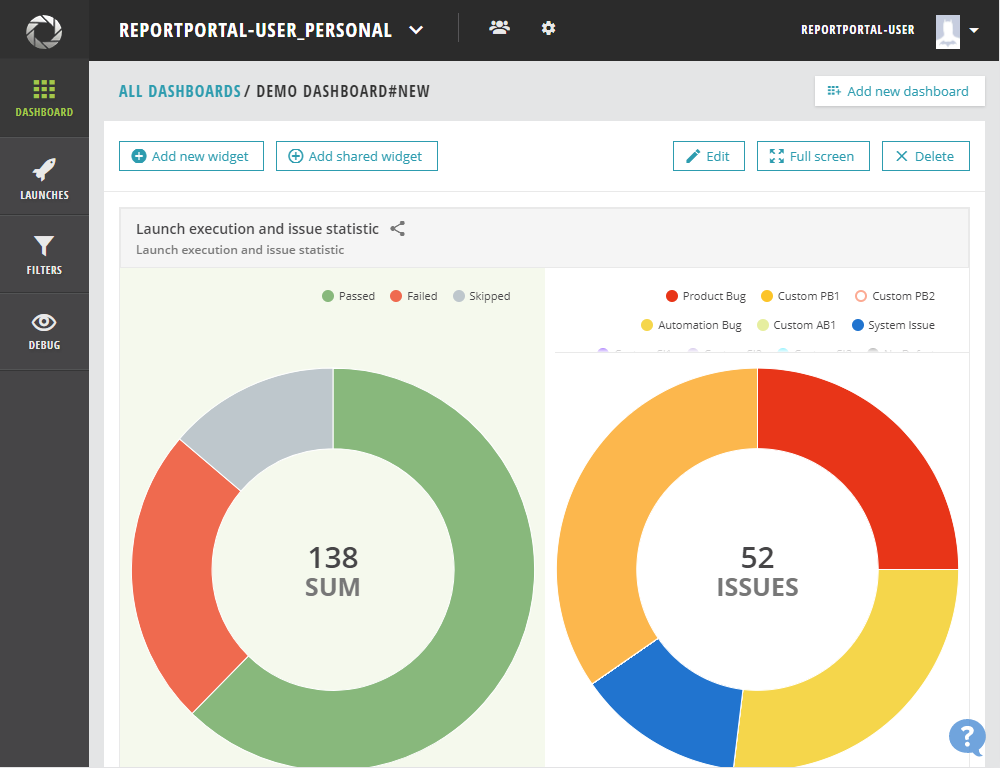Click the share icon beside widget title
This screenshot has width=1000, height=768.
pos(398,229)
